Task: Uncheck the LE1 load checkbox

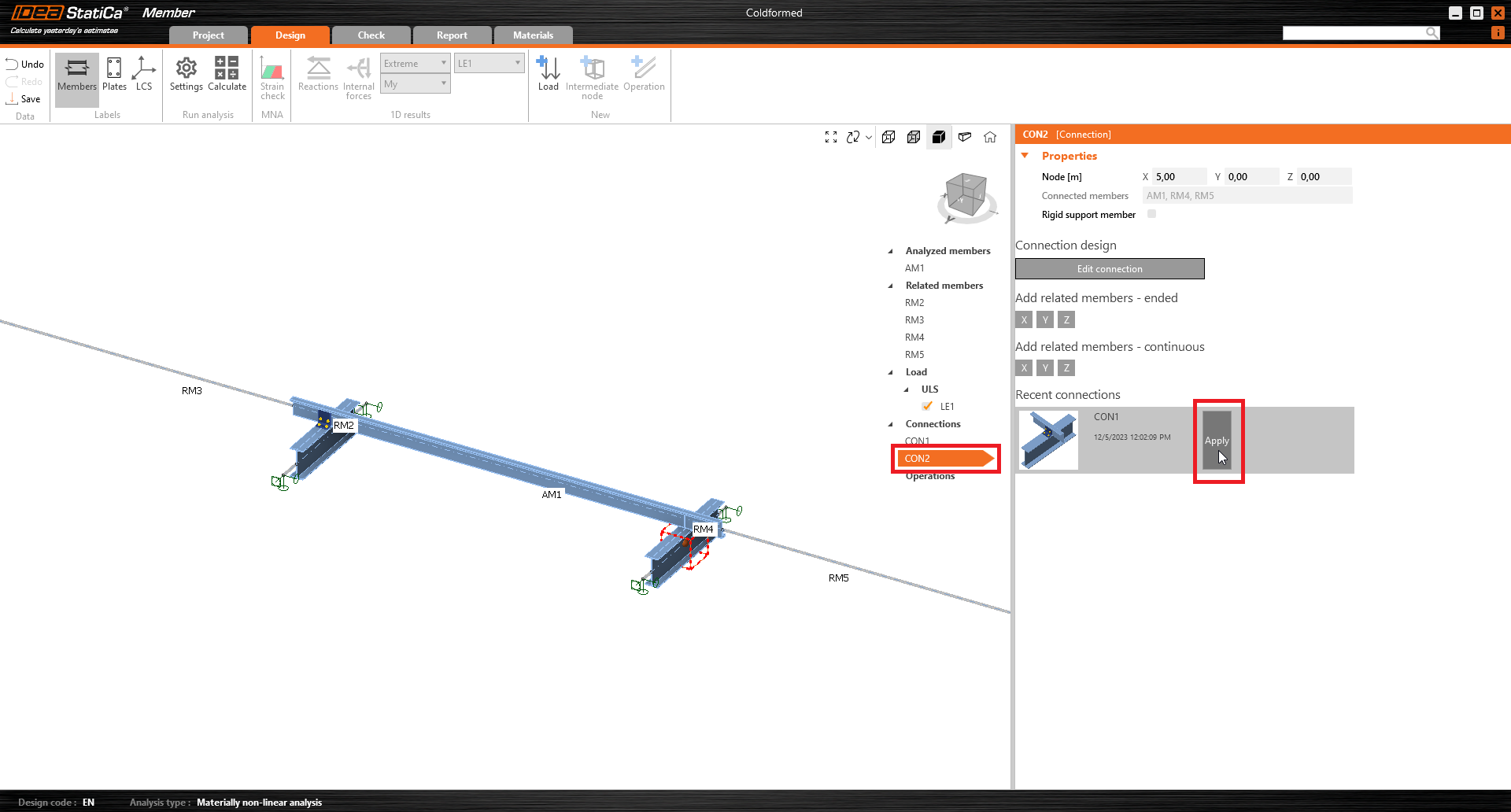Action: pyautogui.click(x=927, y=407)
